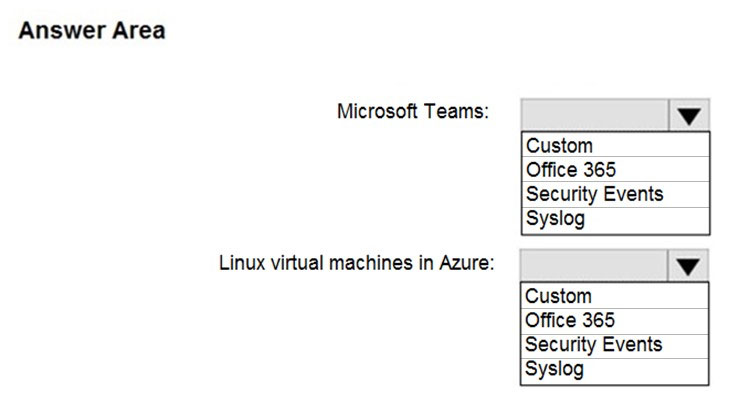
Task: Select Custom under Linux virtual machines
Action: pos(615,296)
